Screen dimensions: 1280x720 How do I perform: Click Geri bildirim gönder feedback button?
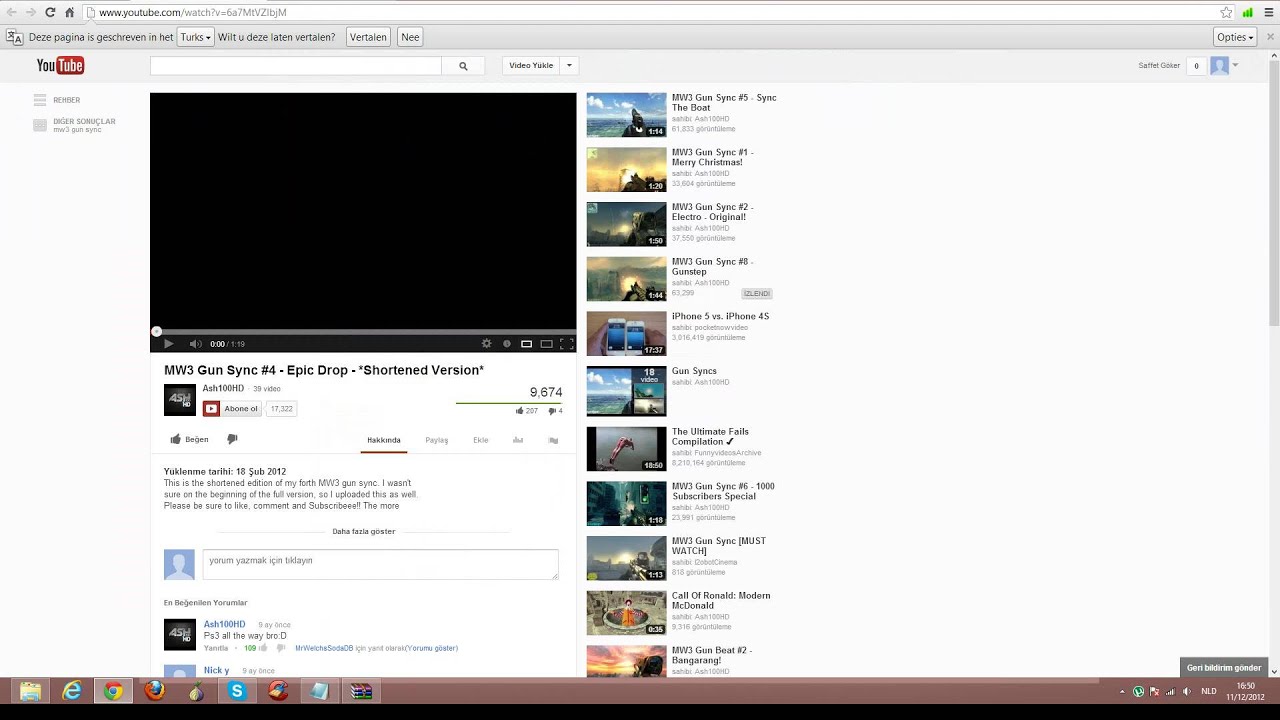pyautogui.click(x=1224, y=668)
